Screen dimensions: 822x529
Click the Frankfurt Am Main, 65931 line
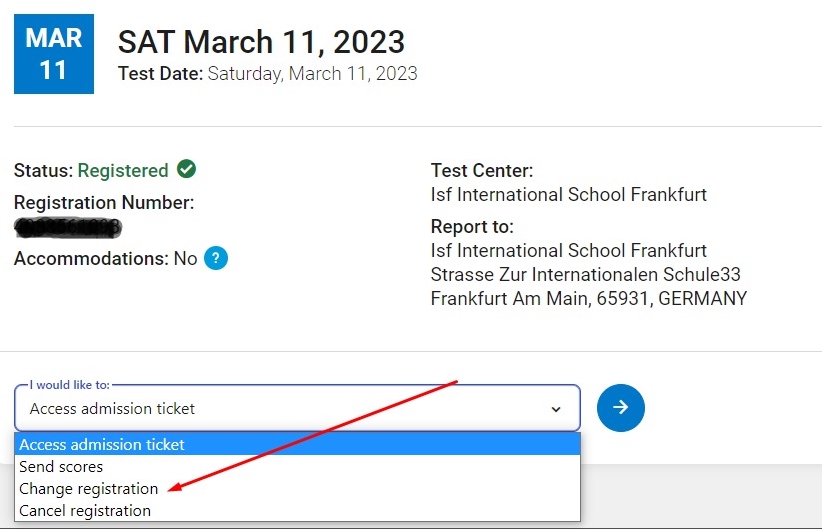[x=588, y=298]
